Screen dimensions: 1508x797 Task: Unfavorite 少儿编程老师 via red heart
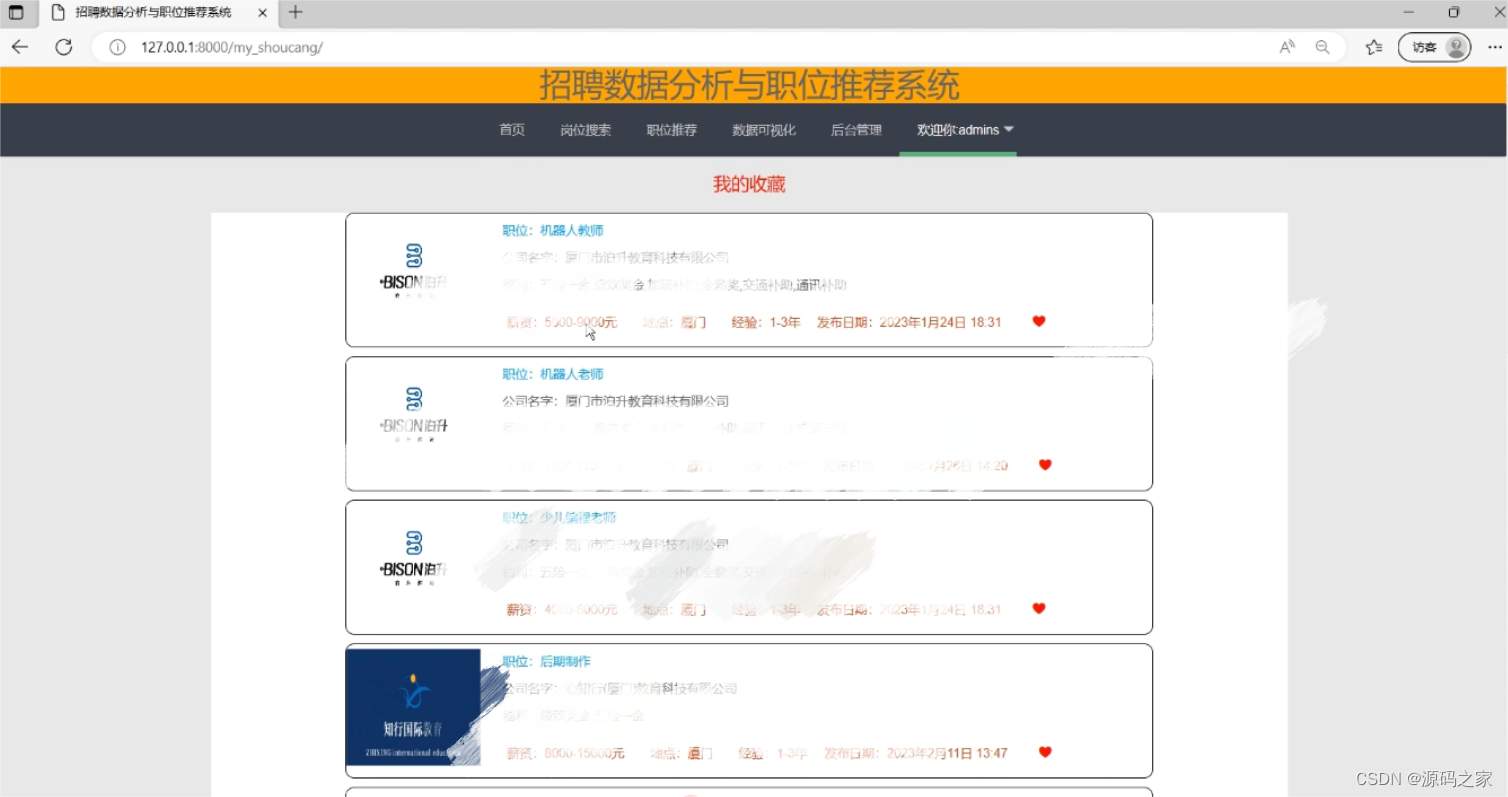(1039, 608)
